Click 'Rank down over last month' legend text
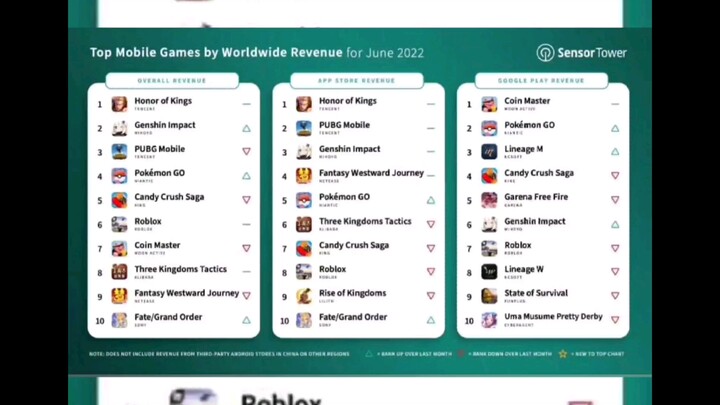720x405 pixels. coord(512,354)
